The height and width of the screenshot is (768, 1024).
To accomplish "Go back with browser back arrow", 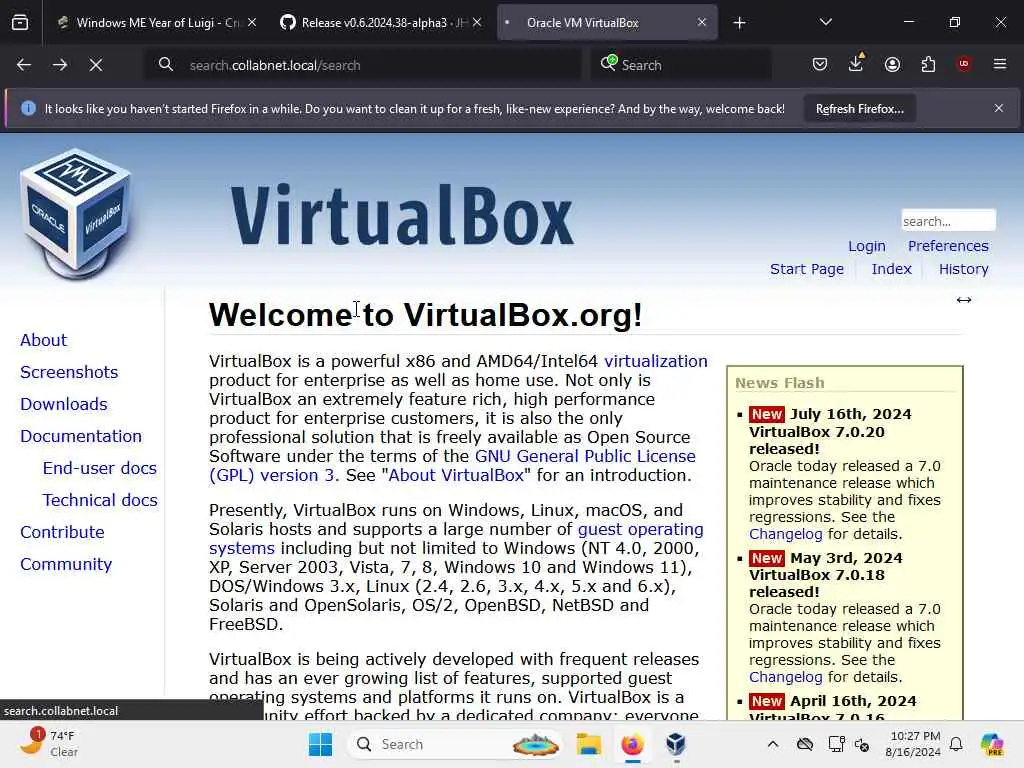I will click(x=24, y=65).
